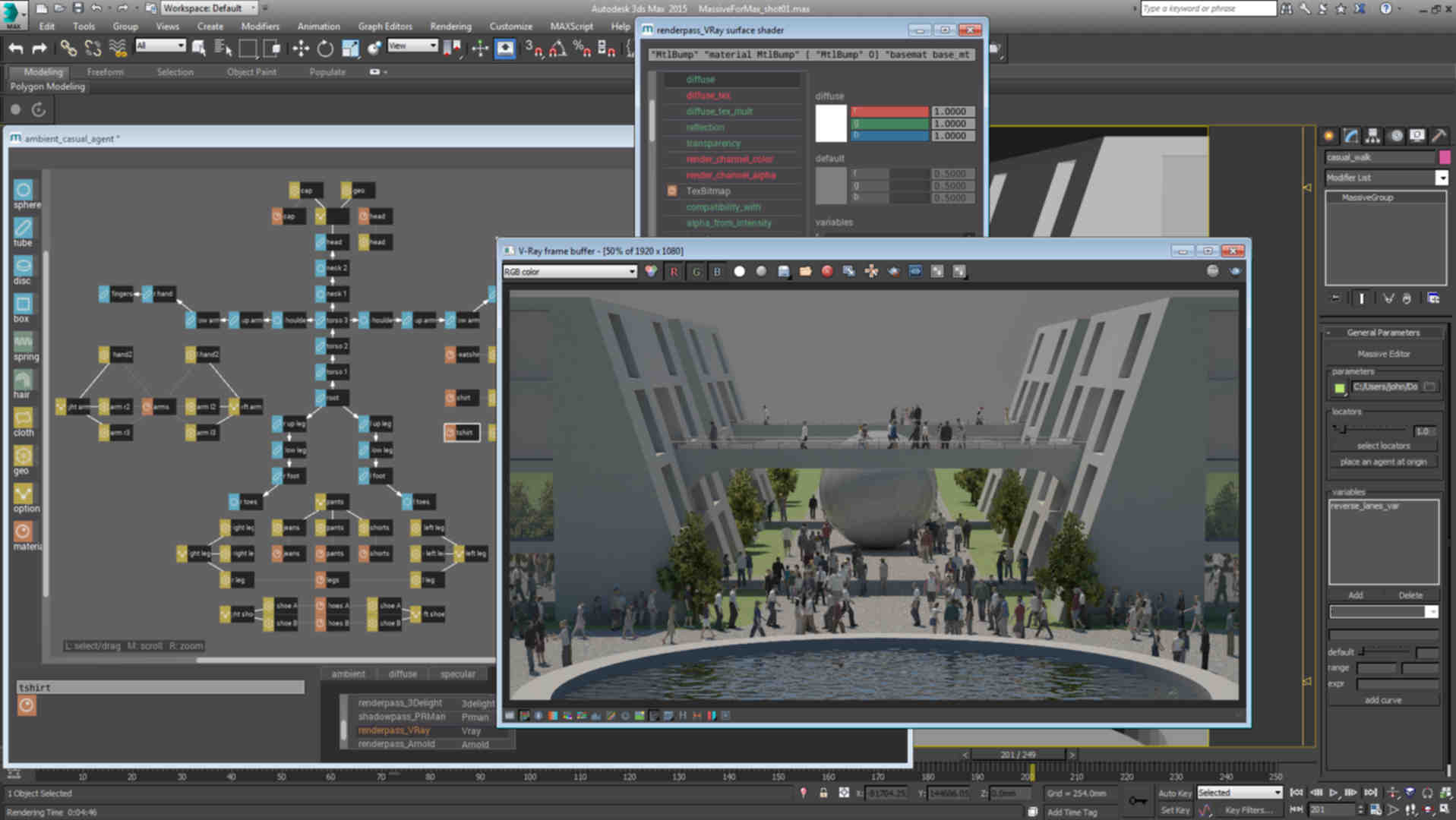The width and height of the screenshot is (1456, 820).
Task: Open the Workspace Default dropdown
Action: (x=210, y=8)
